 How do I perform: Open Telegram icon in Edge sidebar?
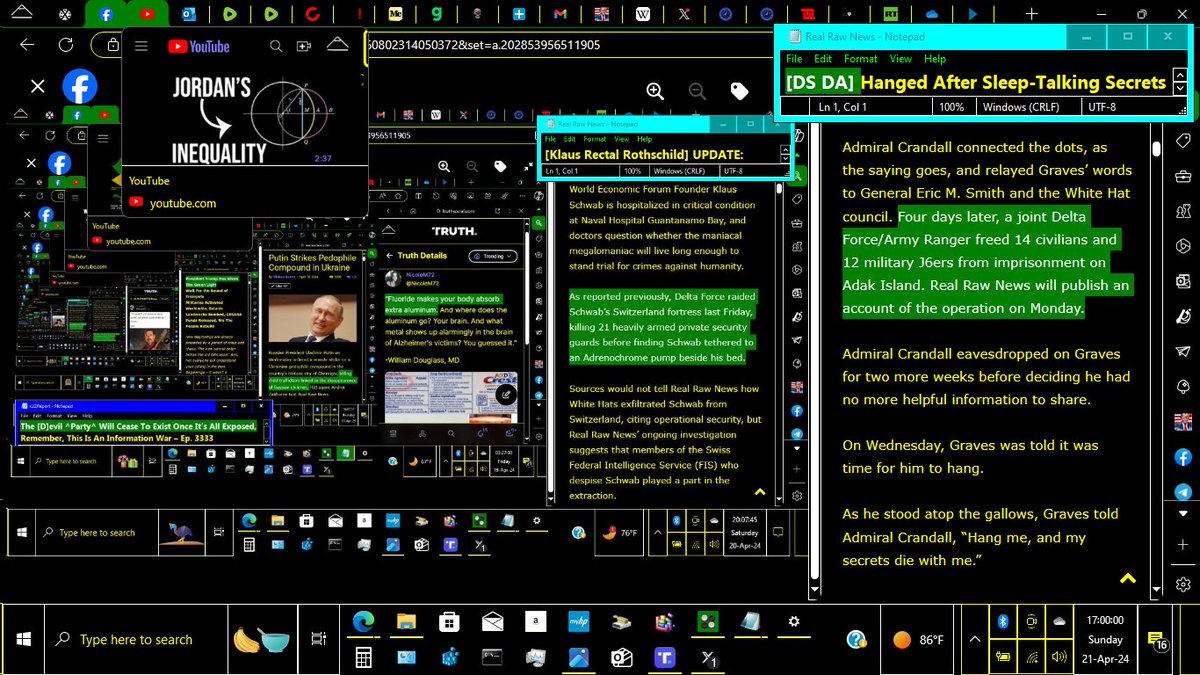pyautogui.click(x=1183, y=492)
